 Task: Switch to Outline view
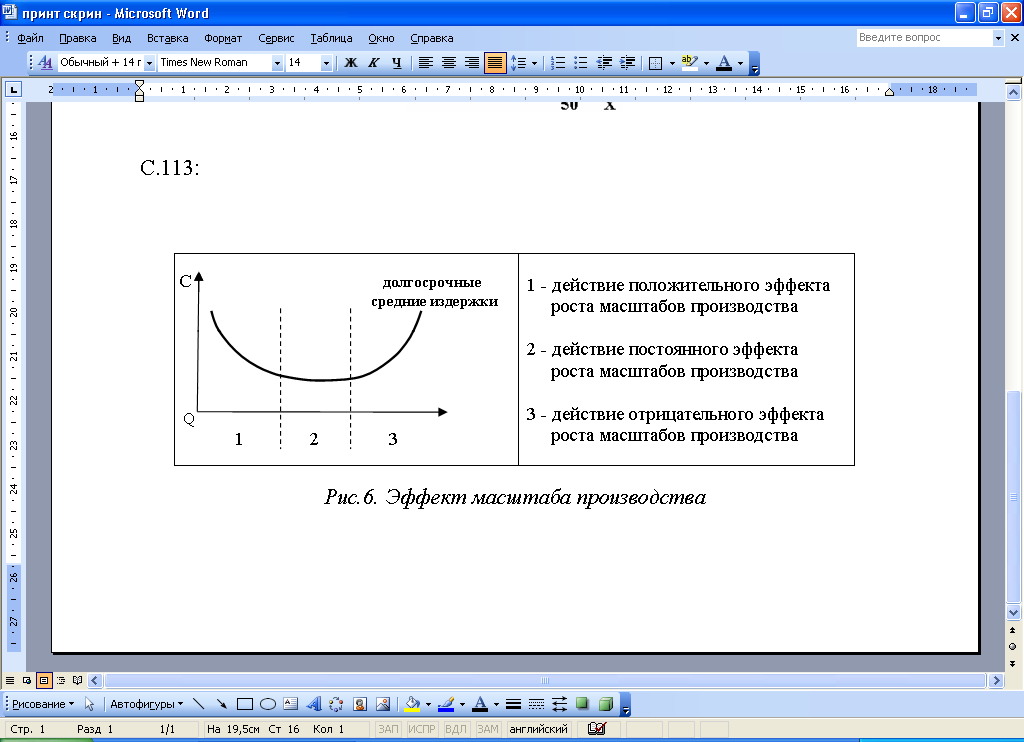[61, 681]
